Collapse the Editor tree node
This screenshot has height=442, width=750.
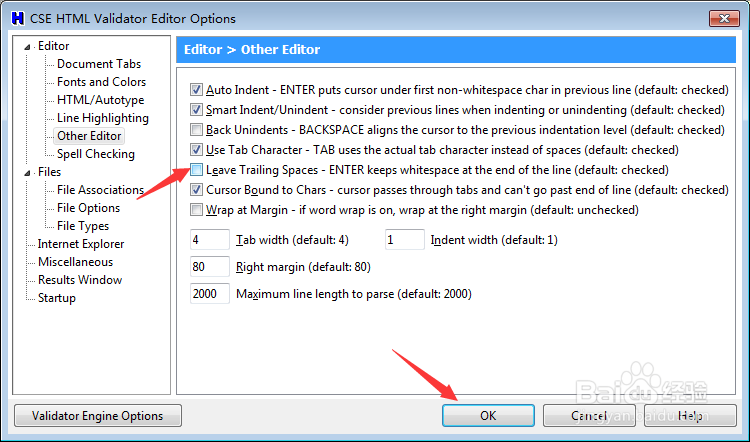(x=27, y=47)
